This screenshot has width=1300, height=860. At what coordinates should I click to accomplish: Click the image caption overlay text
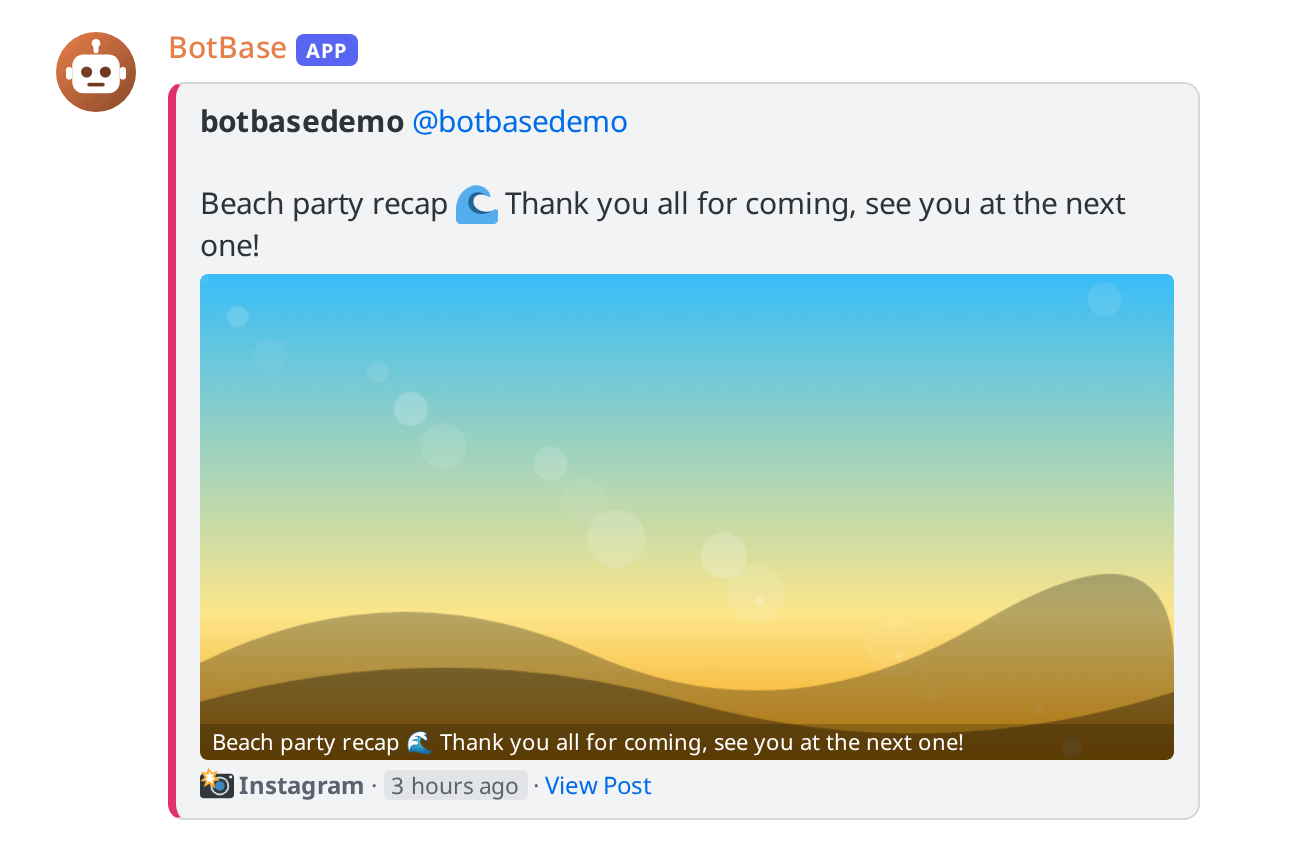click(x=588, y=743)
